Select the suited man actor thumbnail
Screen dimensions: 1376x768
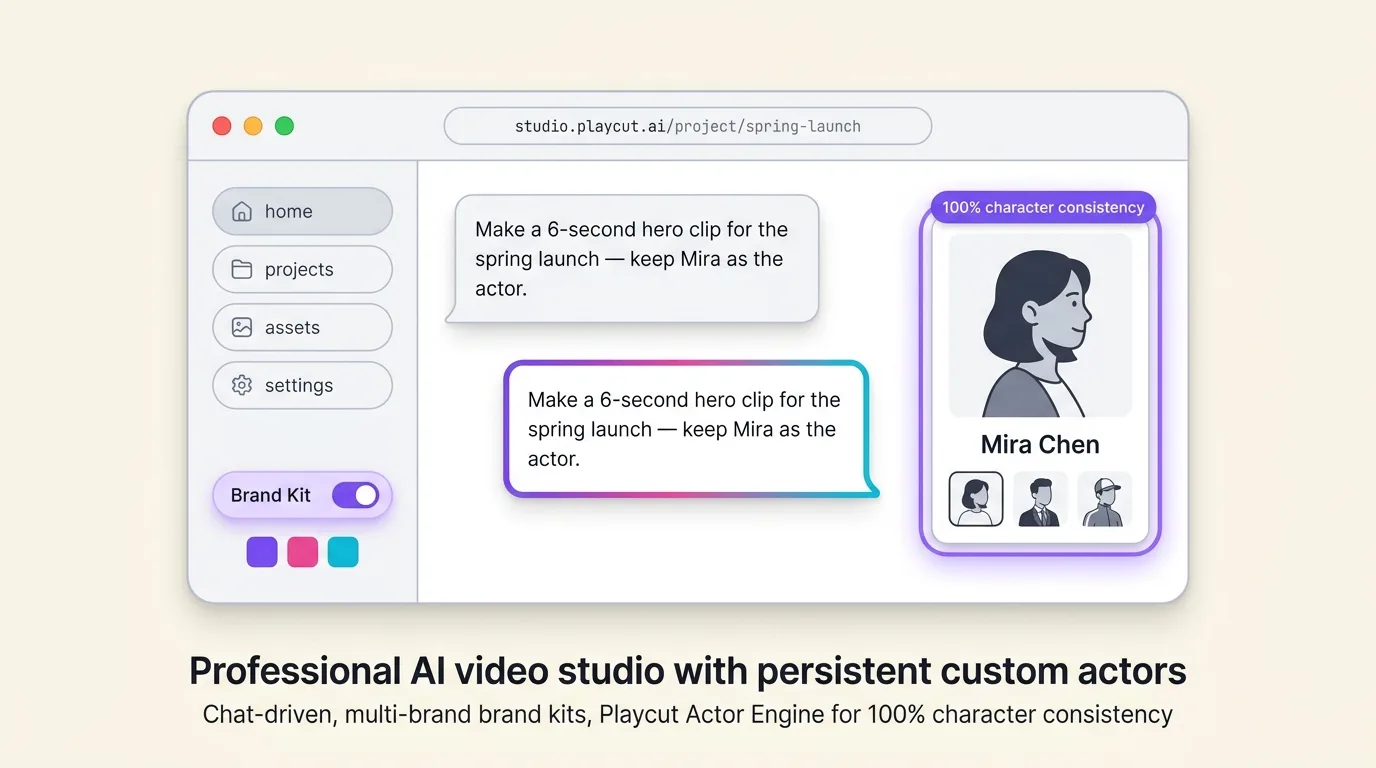[x=1040, y=499]
